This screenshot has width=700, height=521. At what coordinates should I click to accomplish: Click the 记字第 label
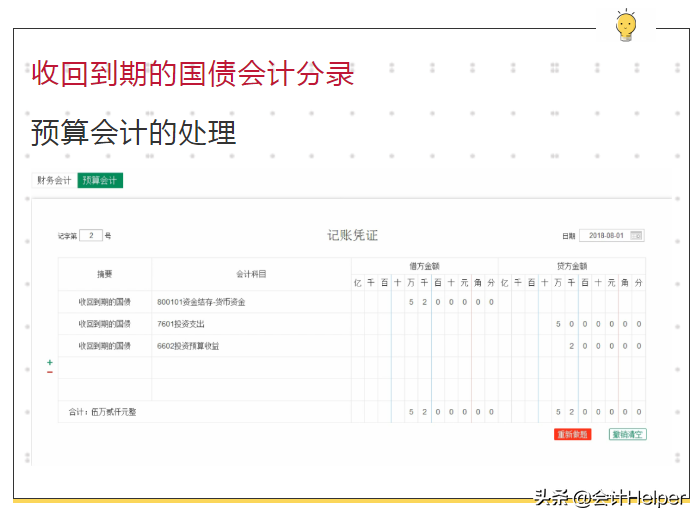tap(67, 236)
